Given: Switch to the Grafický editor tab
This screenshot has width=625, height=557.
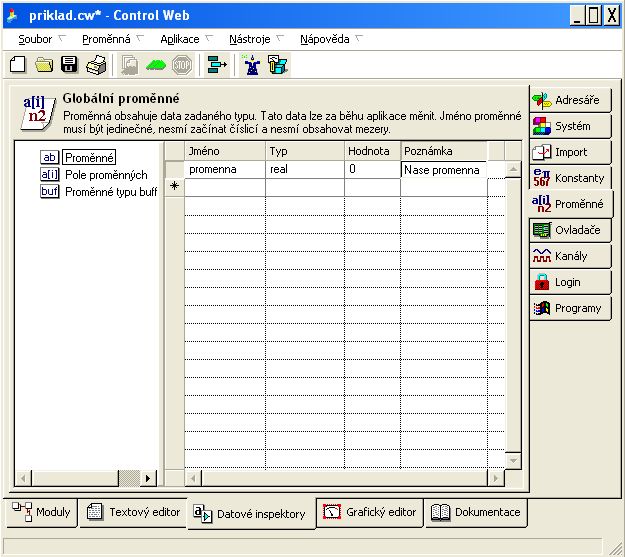Looking at the screenshot, I should pyautogui.click(x=370, y=513).
